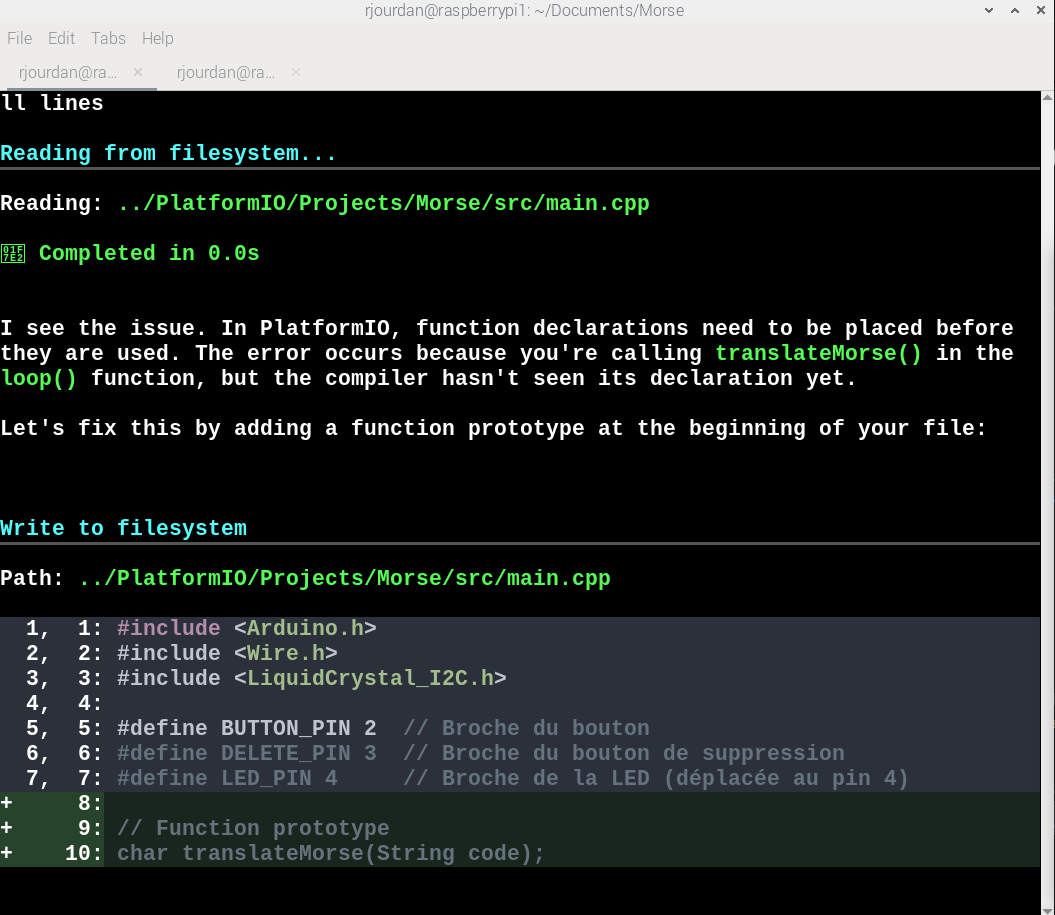The width and height of the screenshot is (1055, 915).
Task: Click the window title text
Action: (524, 10)
